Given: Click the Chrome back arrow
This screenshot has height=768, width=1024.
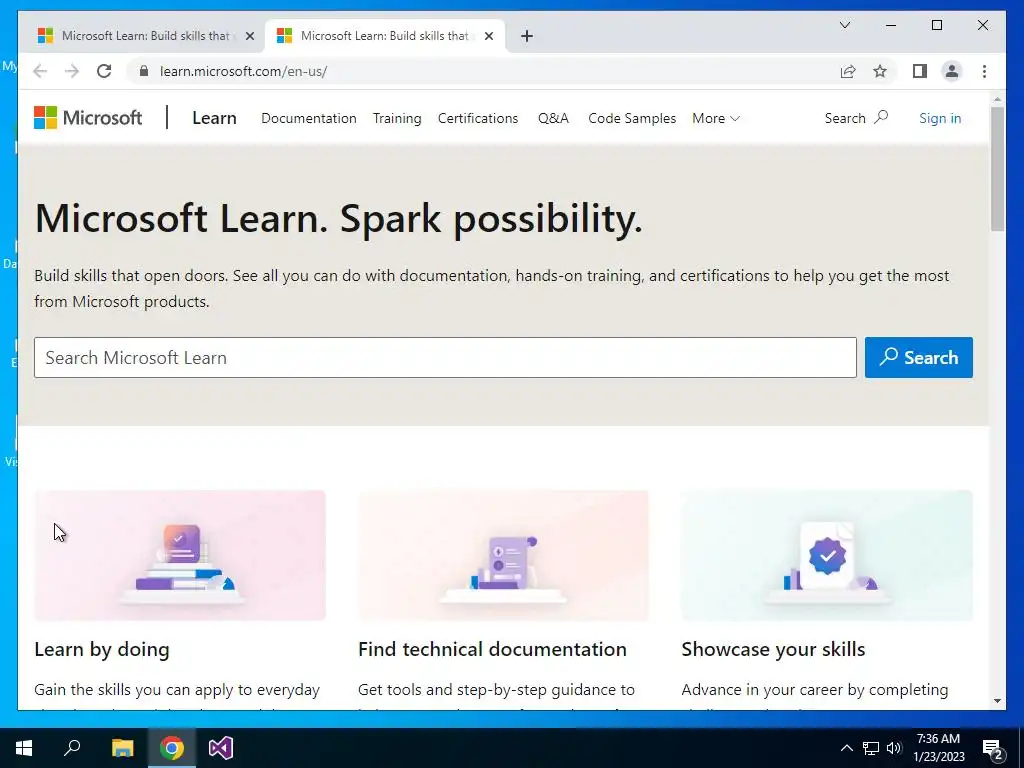Looking at the screenshot, I should point(40,71).
